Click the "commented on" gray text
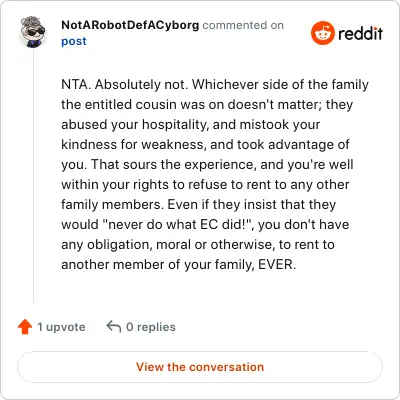400x400 pixels. click(243, 25)
